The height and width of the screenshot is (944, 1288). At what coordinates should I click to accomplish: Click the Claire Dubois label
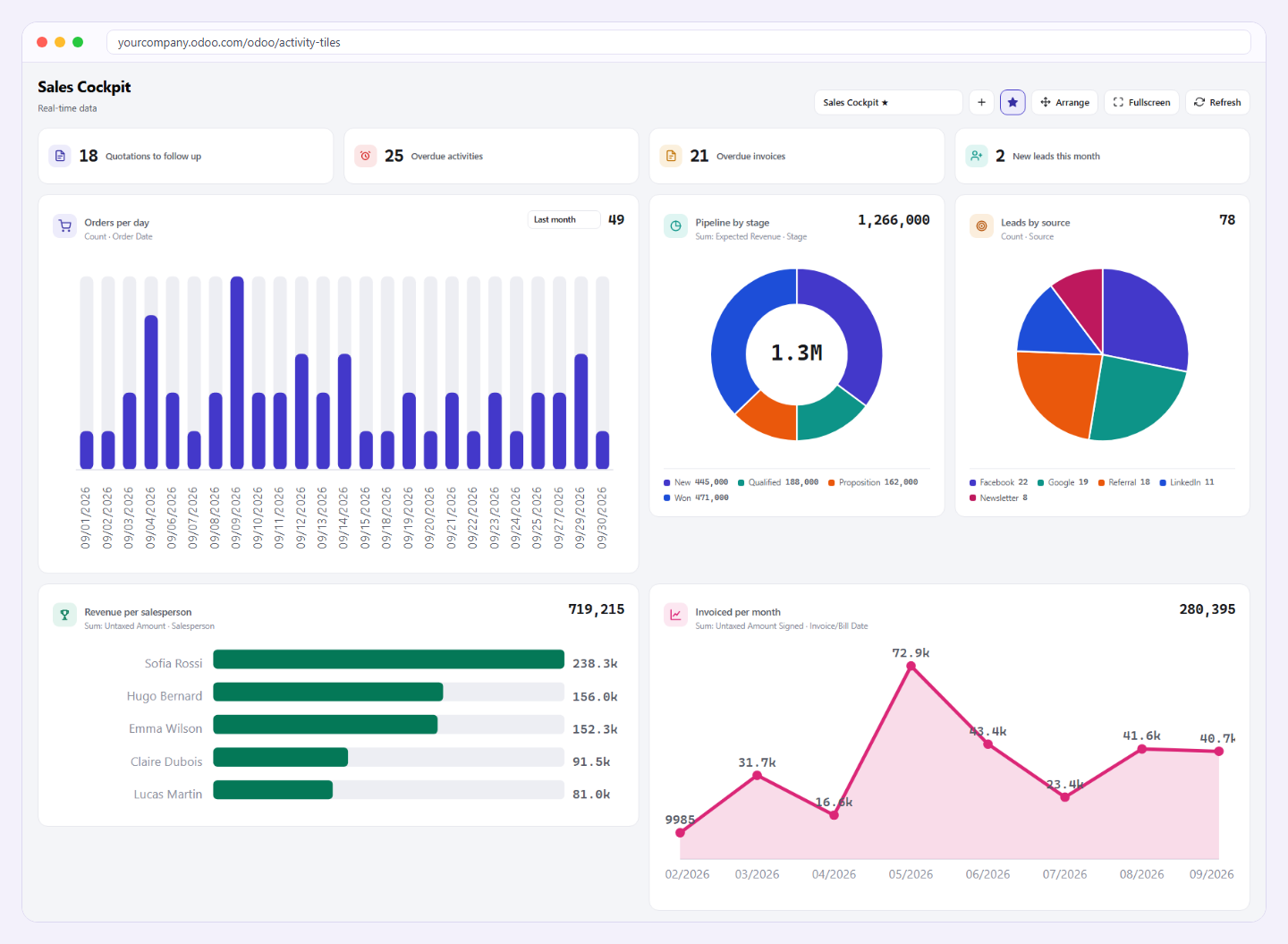click(166, 761)
